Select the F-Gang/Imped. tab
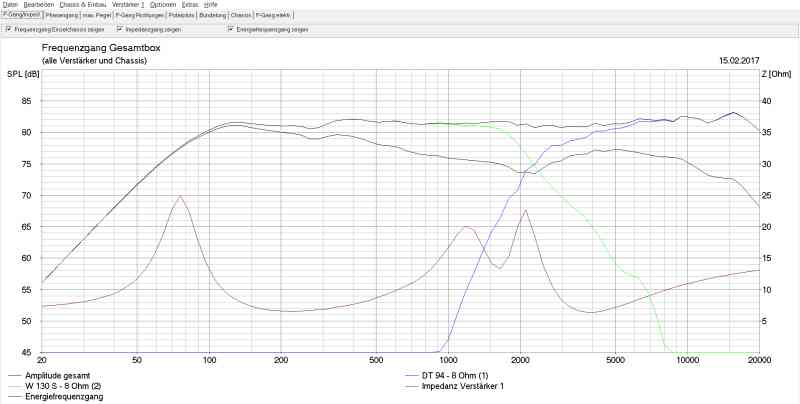 pos(22,15)
